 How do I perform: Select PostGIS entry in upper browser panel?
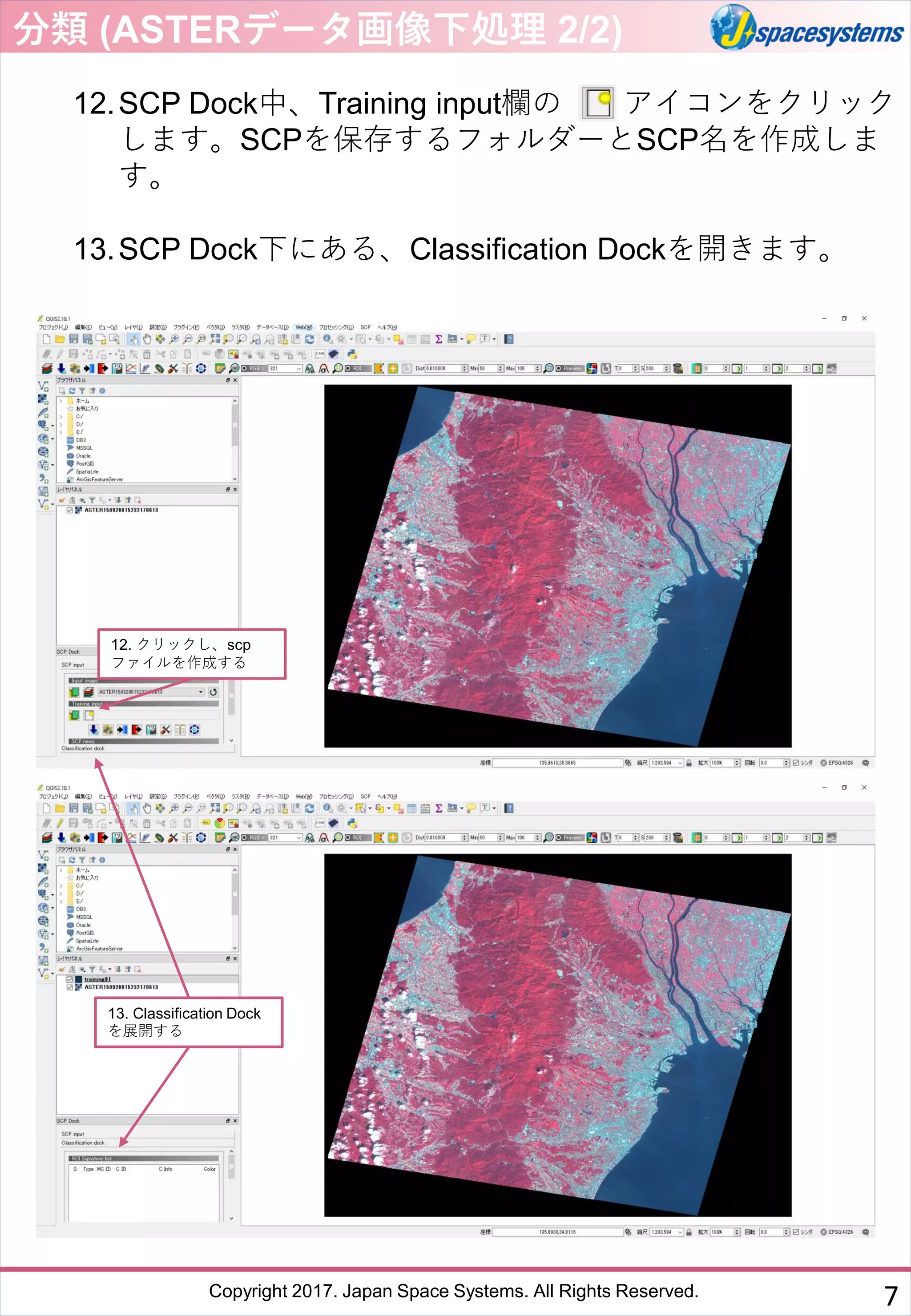click(85, 463)
